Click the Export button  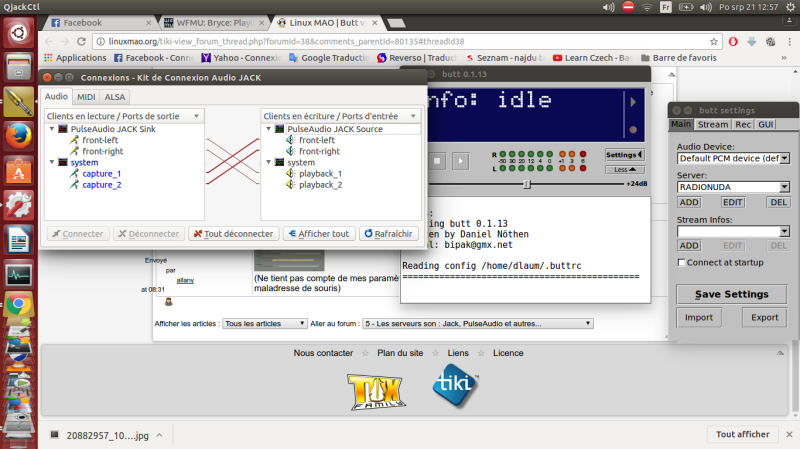click(x=764, y=317)
